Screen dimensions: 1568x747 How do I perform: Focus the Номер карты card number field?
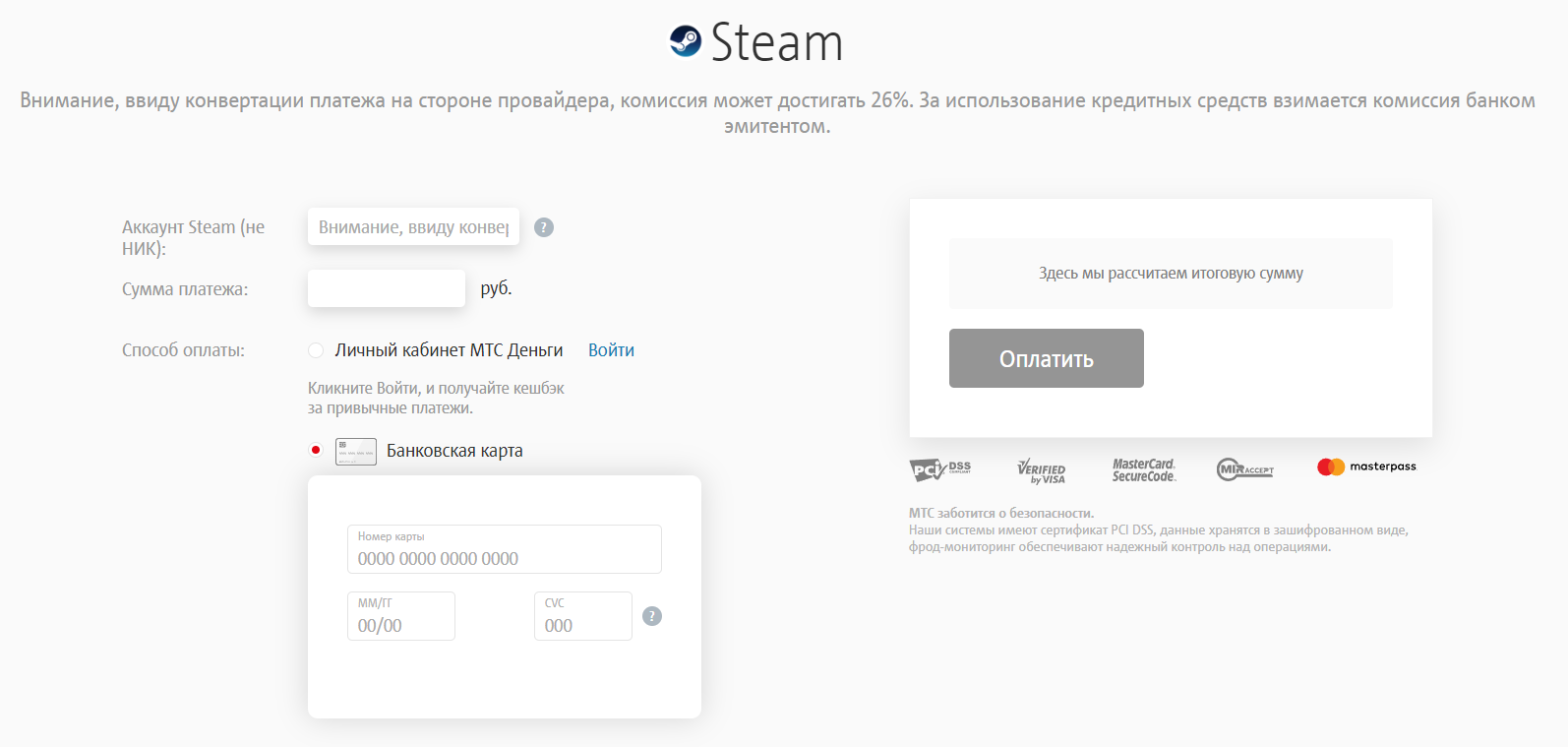(x=505, y=549)
